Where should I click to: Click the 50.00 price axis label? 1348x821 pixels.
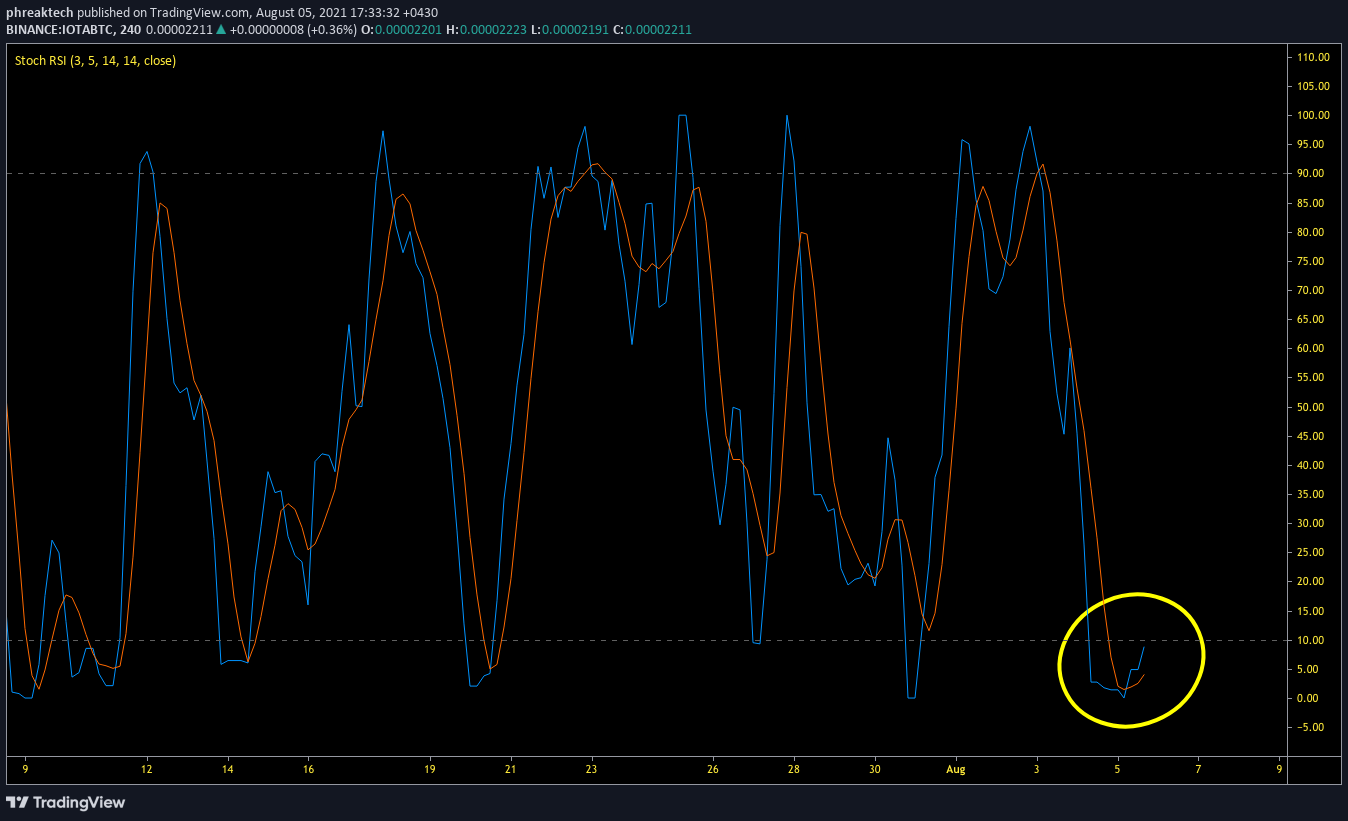coord(1312,407)
